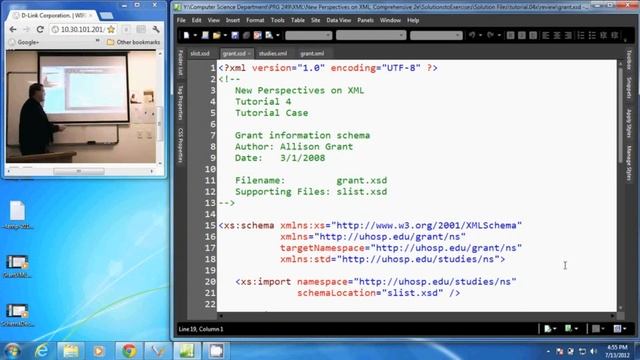Click the Undo arrow icon

tap(472, 36)
